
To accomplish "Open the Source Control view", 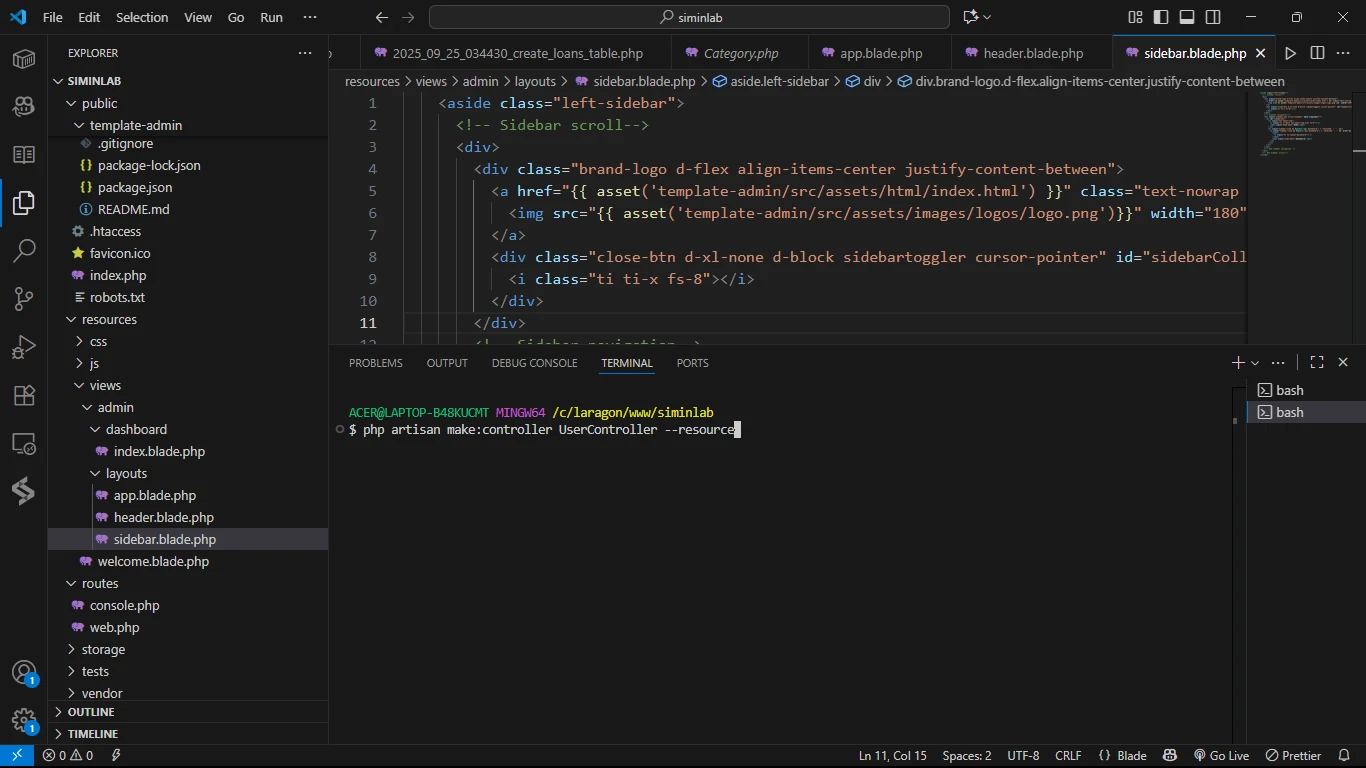I will pyautogui.click(x=24, y=299).
